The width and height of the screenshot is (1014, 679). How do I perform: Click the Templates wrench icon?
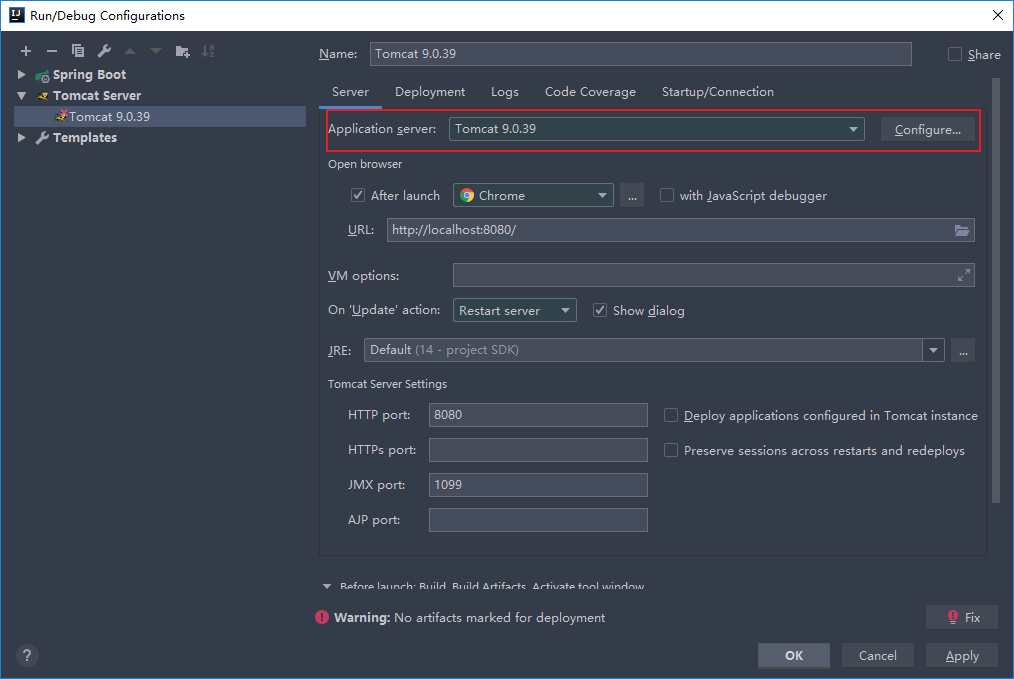pos(42,138)
